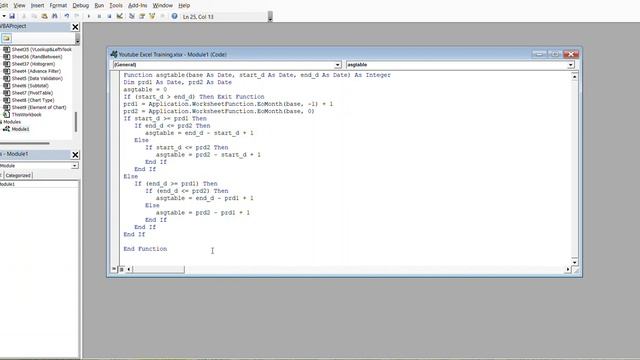This screenshot has width=640, height=360.
Task: Click the "asgtable = 0" code line
Action: 145,89
